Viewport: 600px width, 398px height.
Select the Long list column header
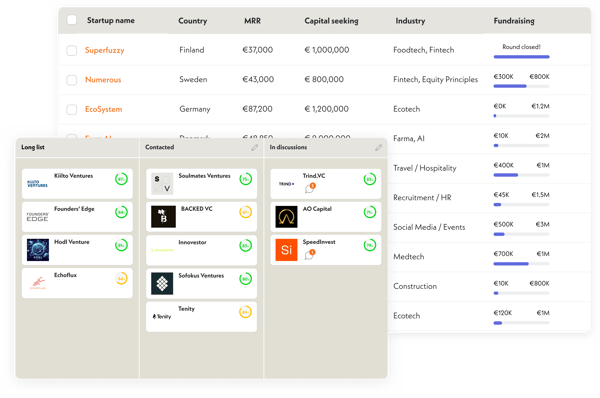33,147
